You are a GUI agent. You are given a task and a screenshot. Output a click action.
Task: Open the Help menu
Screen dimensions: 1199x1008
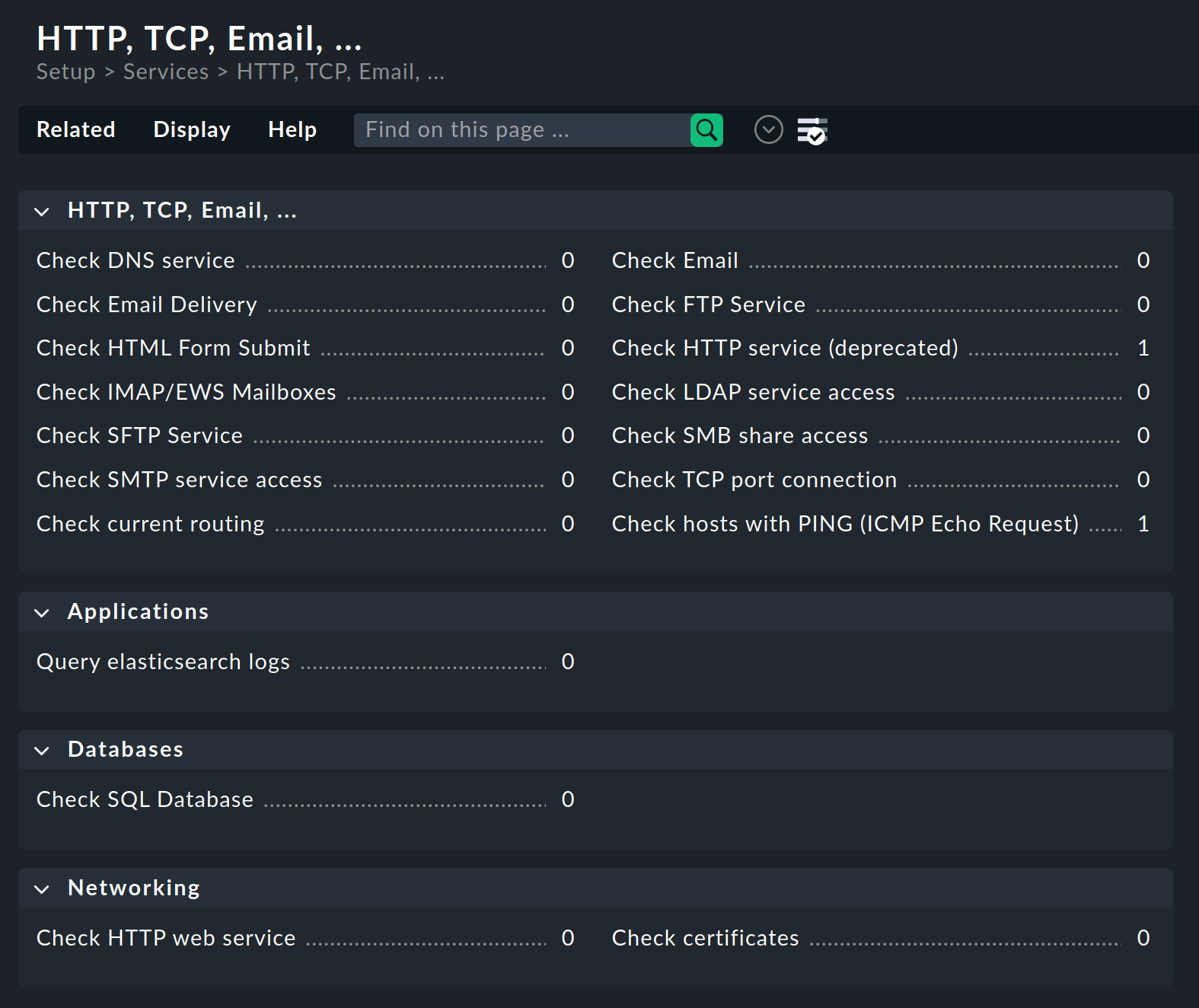coord(292,130)
